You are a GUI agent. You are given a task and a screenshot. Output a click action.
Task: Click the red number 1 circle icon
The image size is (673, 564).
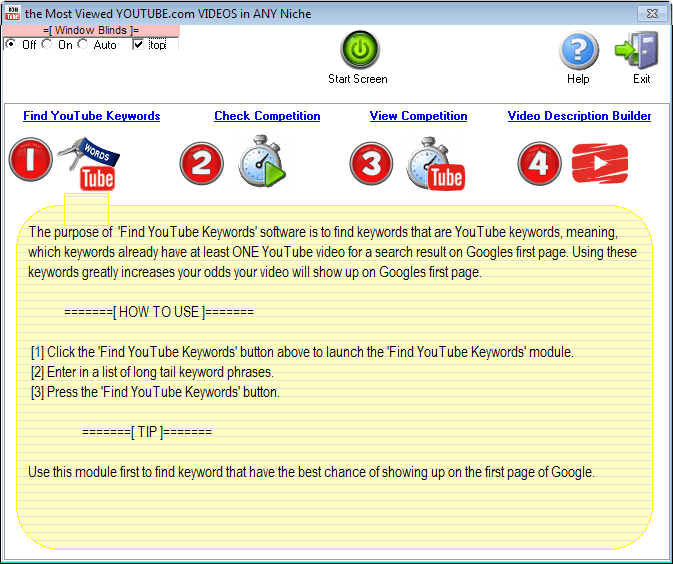pyautogui.click(x=30, y=160)
